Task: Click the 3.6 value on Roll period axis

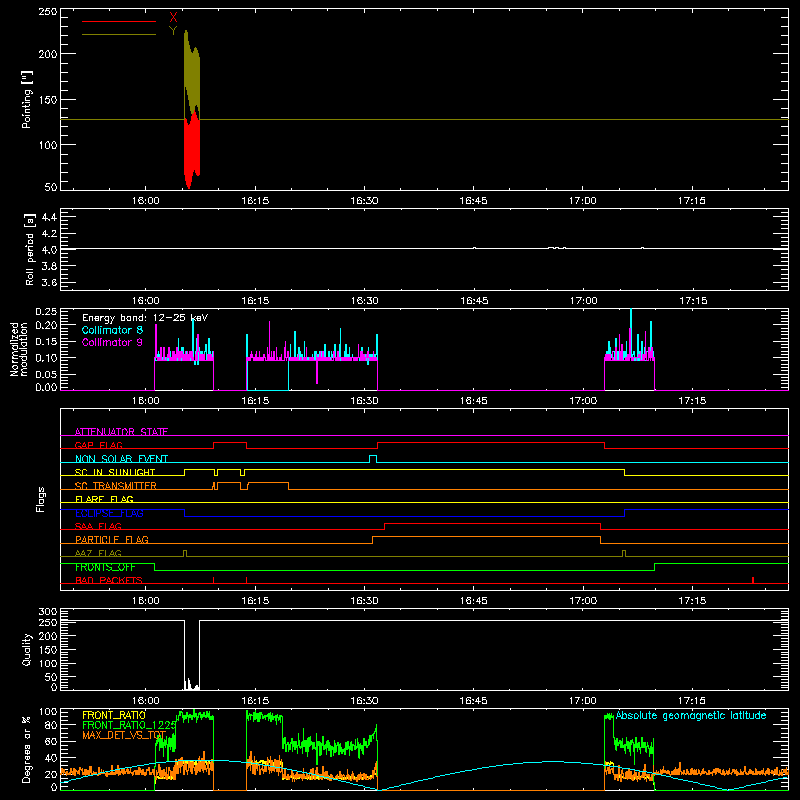Action: click(49, 282)
